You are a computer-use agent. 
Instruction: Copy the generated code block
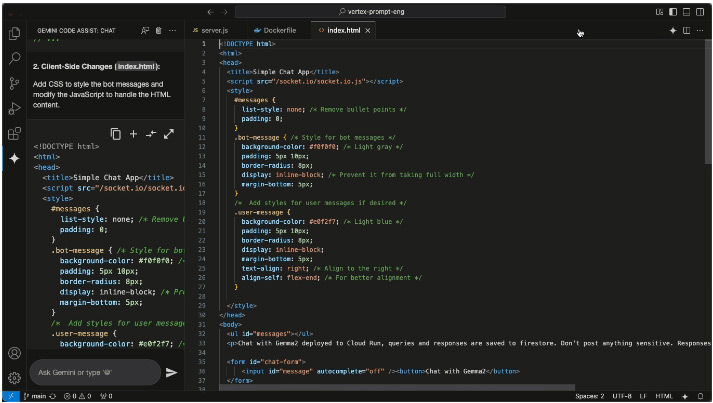click(115, 134)
